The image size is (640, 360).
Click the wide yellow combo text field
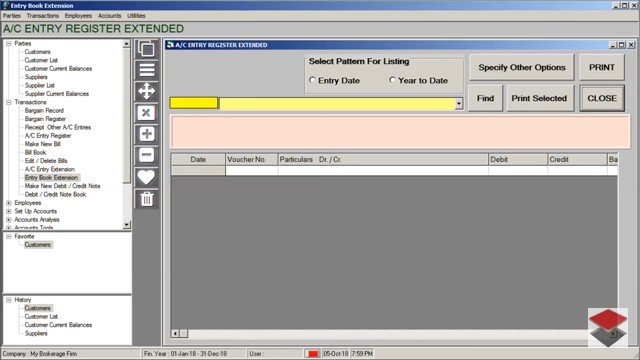(x=337, y=104)
